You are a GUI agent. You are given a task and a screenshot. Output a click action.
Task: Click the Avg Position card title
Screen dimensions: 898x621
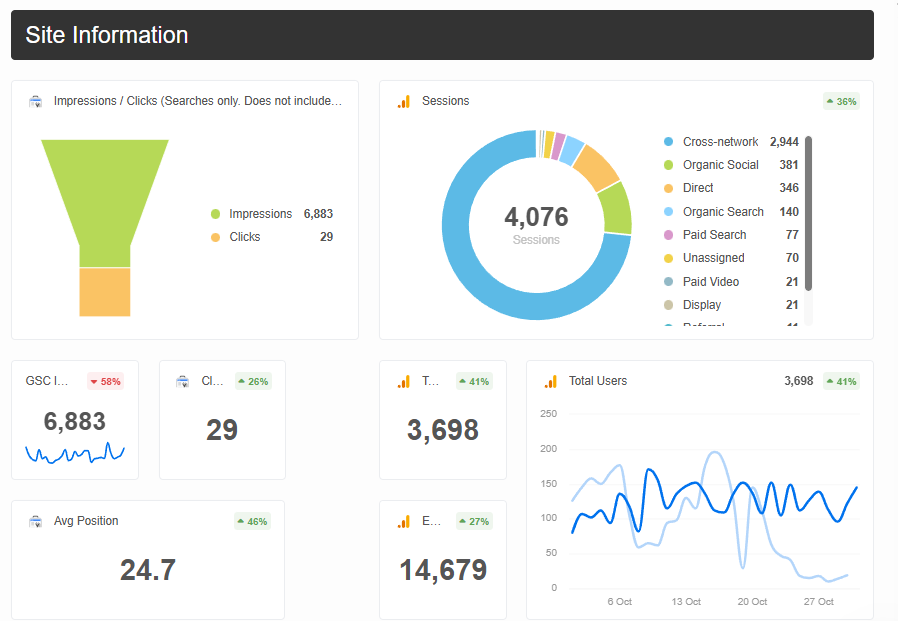pyautogui.click(x=86, y=521)
